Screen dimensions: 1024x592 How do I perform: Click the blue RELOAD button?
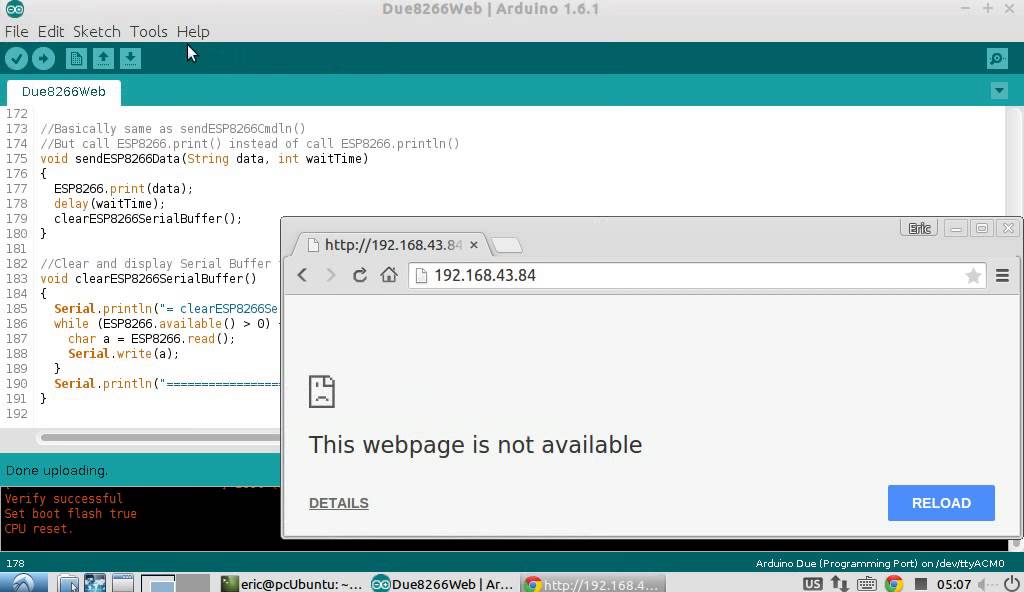coord(941,503)
